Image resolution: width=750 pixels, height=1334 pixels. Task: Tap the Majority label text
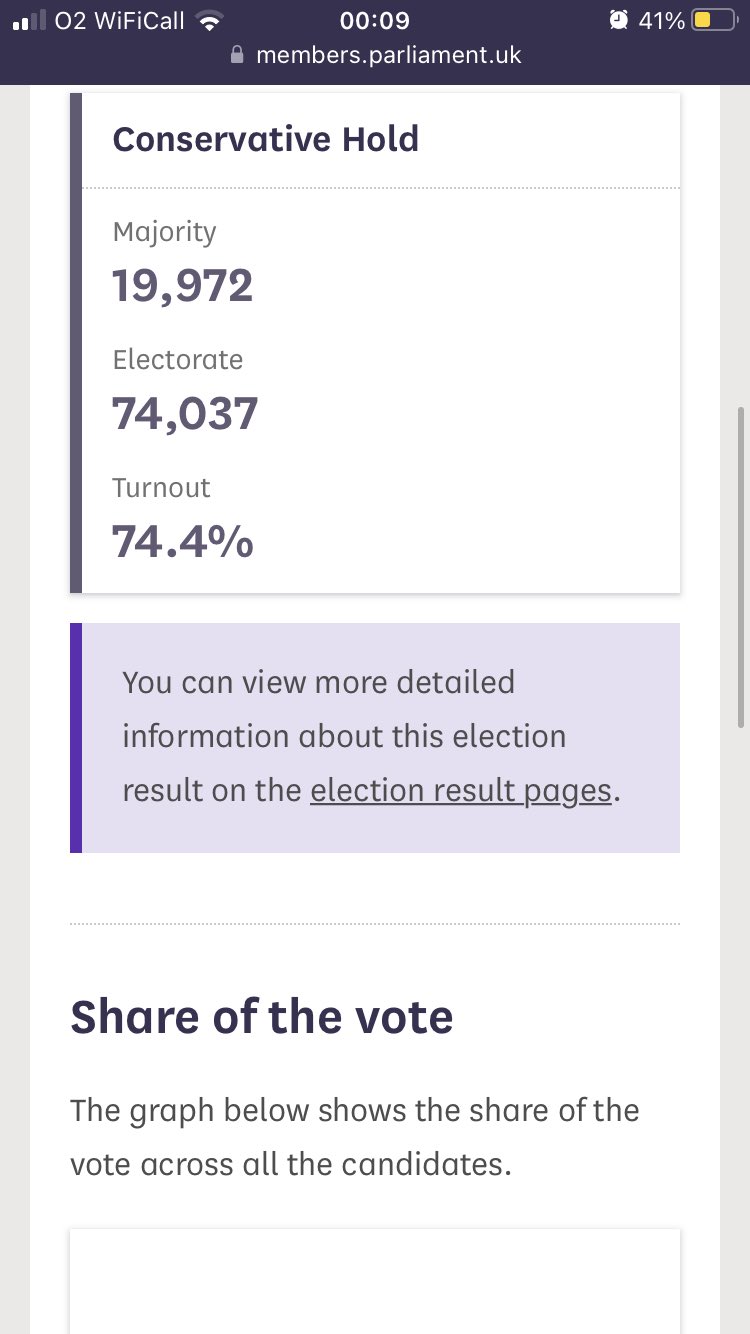pos(164,232)
